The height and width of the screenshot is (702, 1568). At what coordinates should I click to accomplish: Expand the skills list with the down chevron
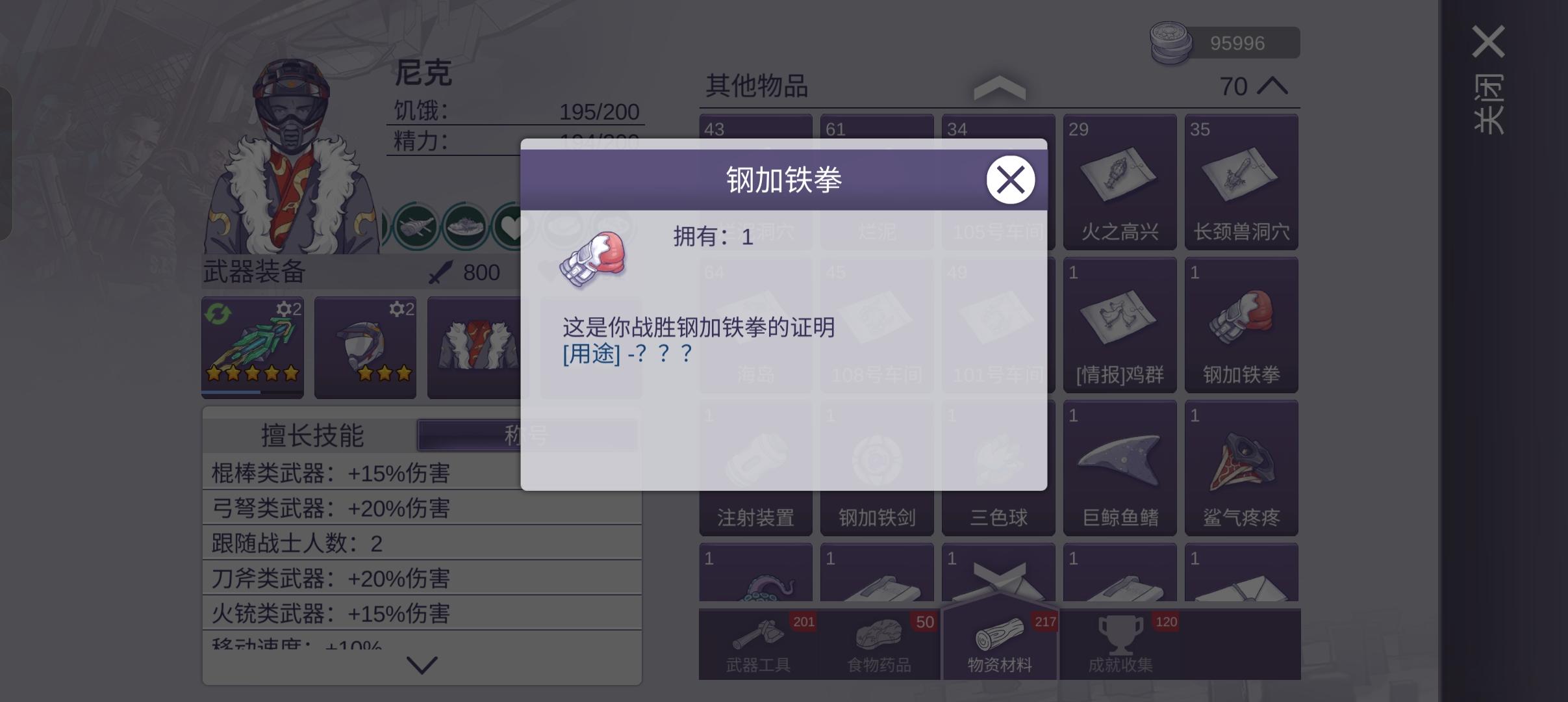(422, 664)
